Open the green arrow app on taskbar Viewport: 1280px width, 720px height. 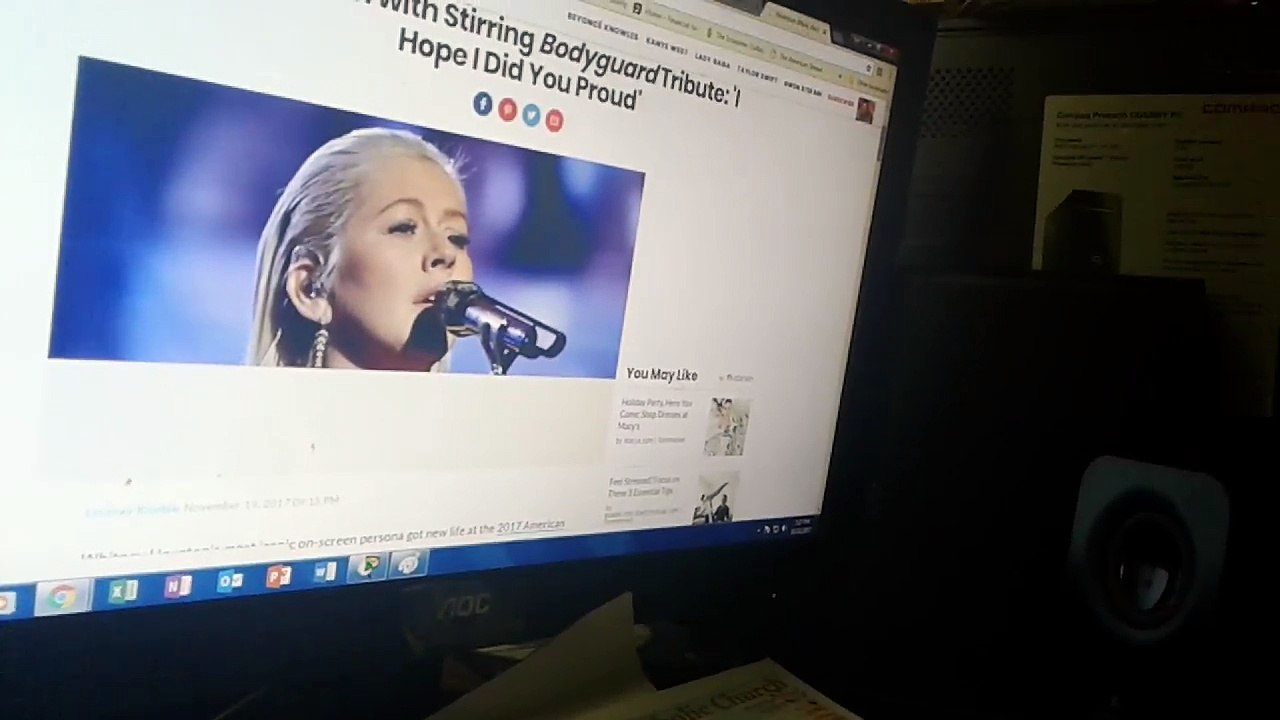coord(367,567)
